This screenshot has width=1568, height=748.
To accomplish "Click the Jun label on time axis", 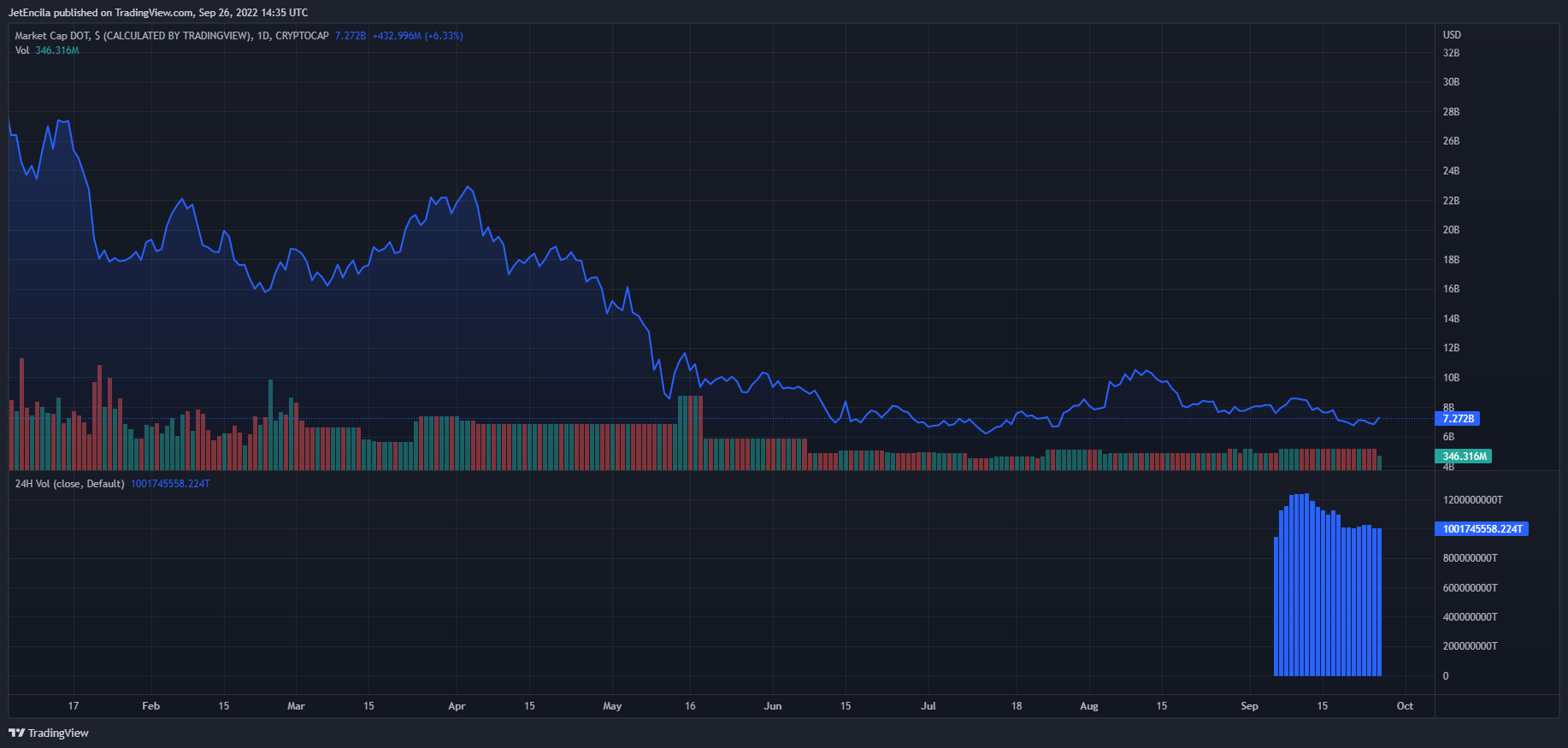I will click(x=773, y=706).
